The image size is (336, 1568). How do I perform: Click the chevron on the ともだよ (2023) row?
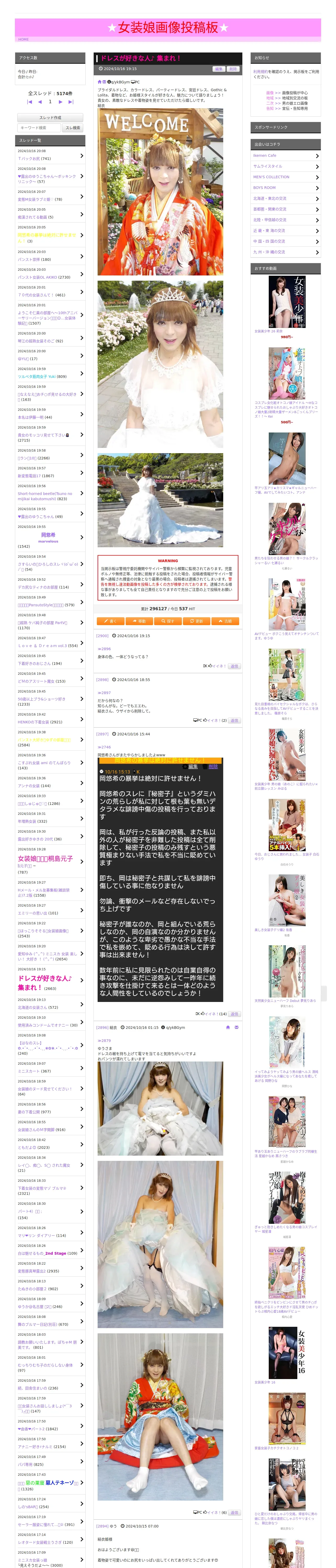click(82, 1144)
